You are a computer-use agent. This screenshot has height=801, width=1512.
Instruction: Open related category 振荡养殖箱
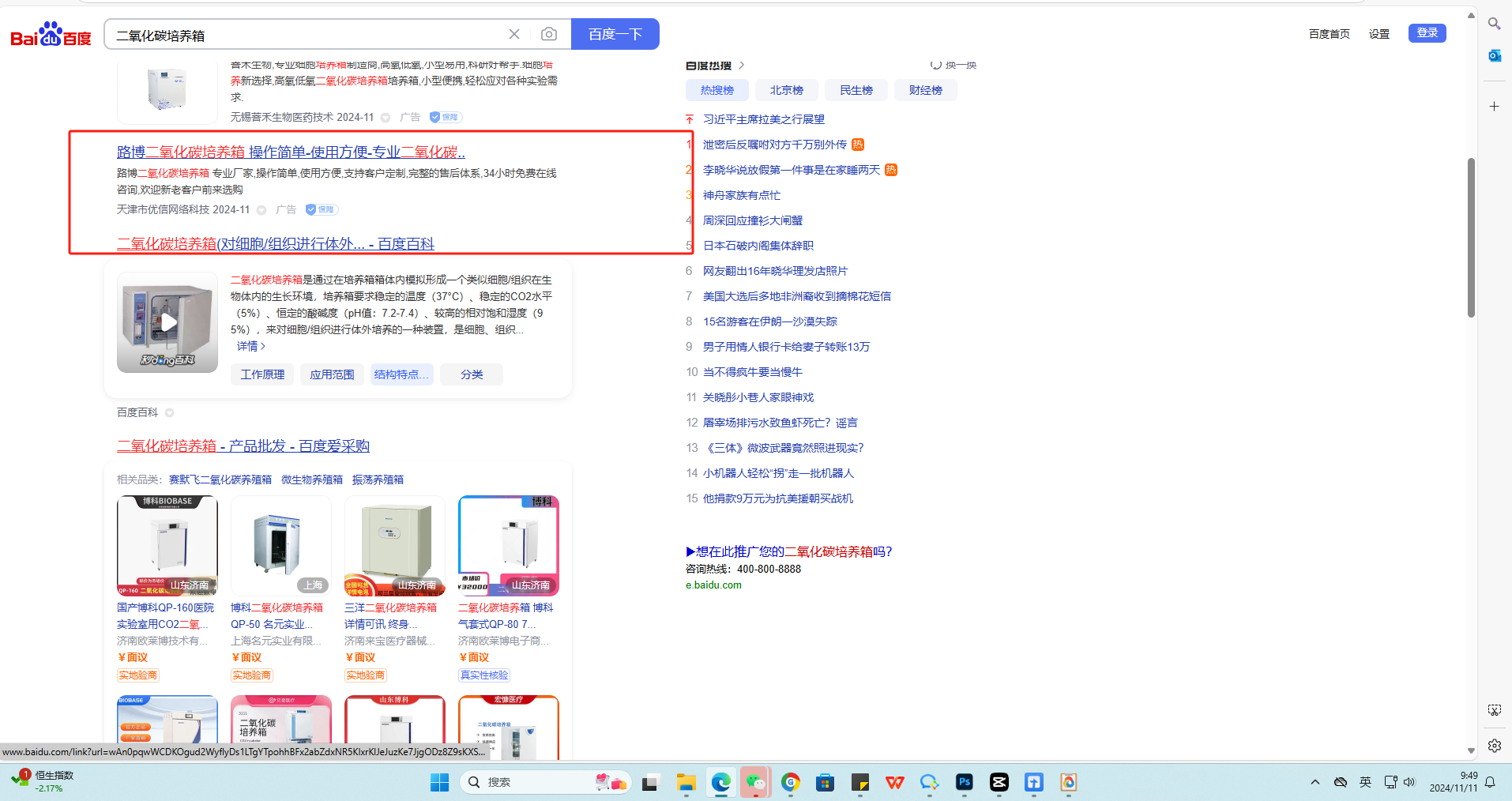click(378, 479)
